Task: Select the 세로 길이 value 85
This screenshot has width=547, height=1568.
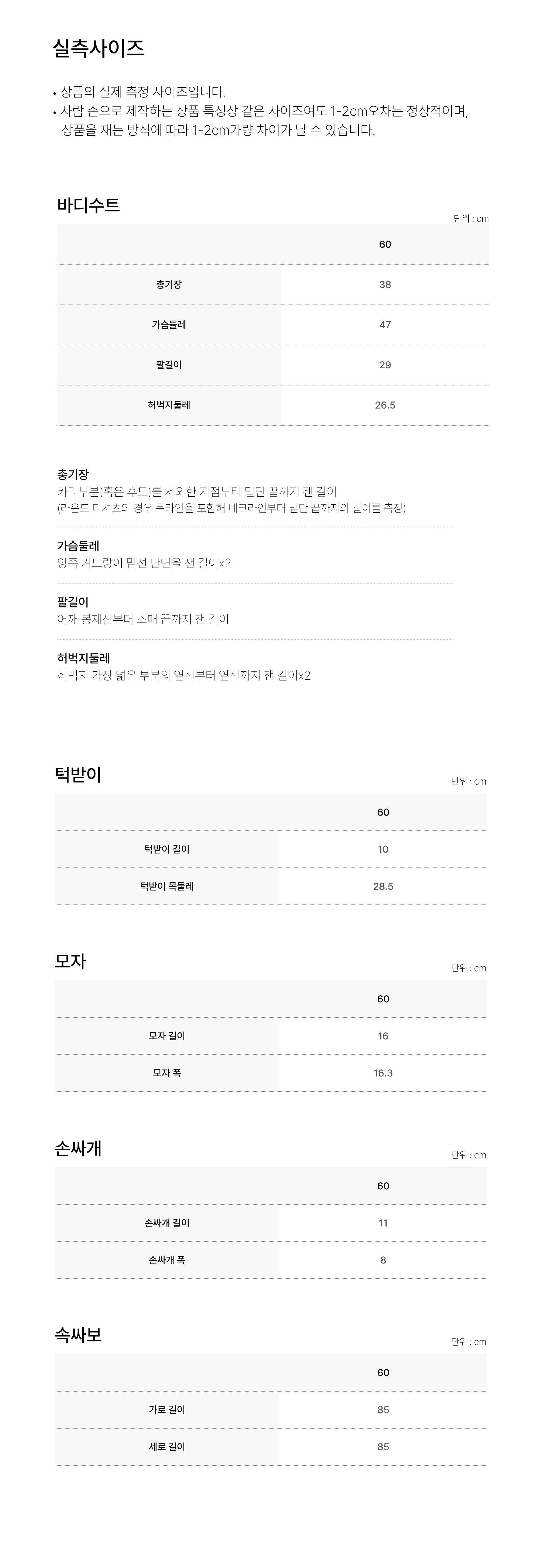Action: pyautogui.click(x=383, y=1447)
